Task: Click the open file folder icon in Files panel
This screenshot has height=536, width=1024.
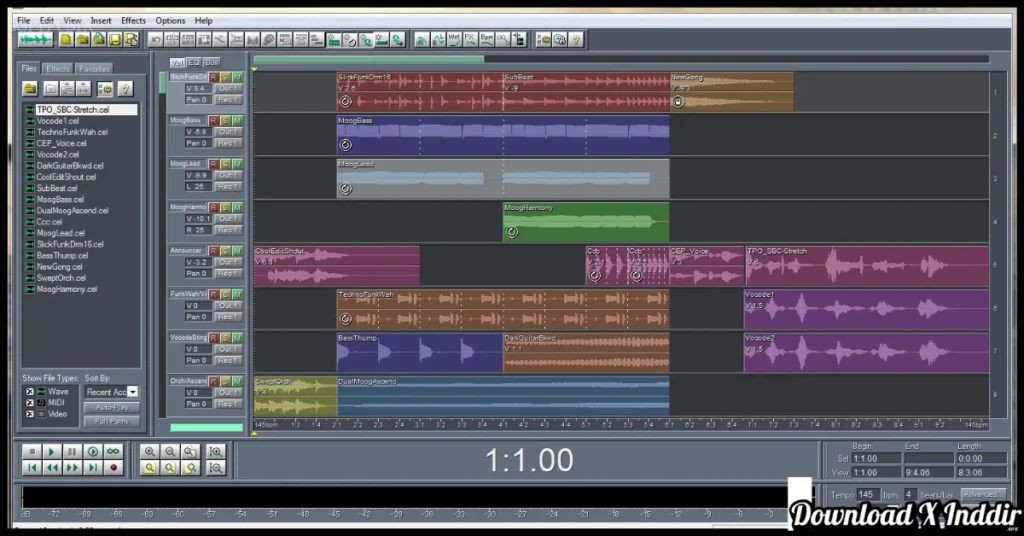Action: click(x=31, y=88)
